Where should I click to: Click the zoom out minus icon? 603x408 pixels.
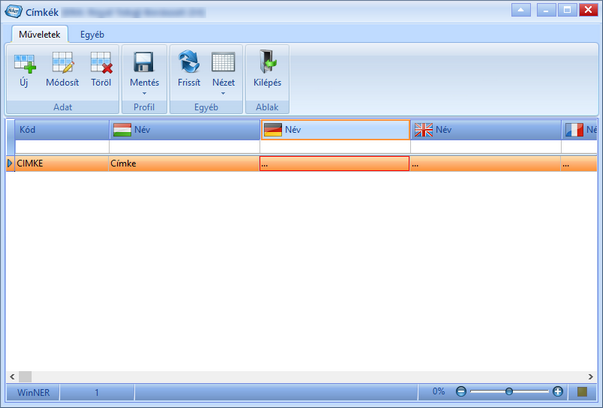pos(461,391)
